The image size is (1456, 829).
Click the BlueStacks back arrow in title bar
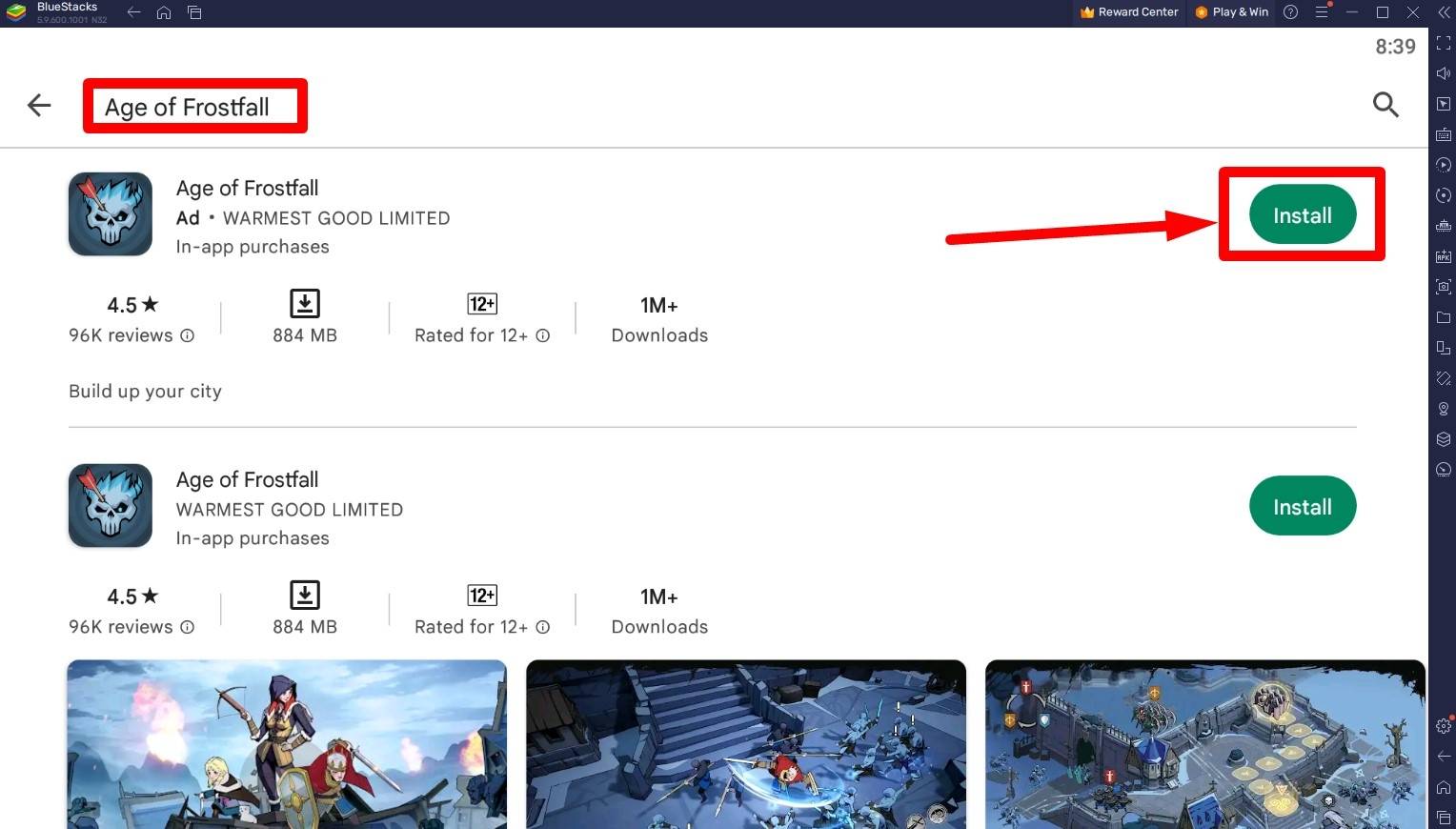click(x=134, y=12)
